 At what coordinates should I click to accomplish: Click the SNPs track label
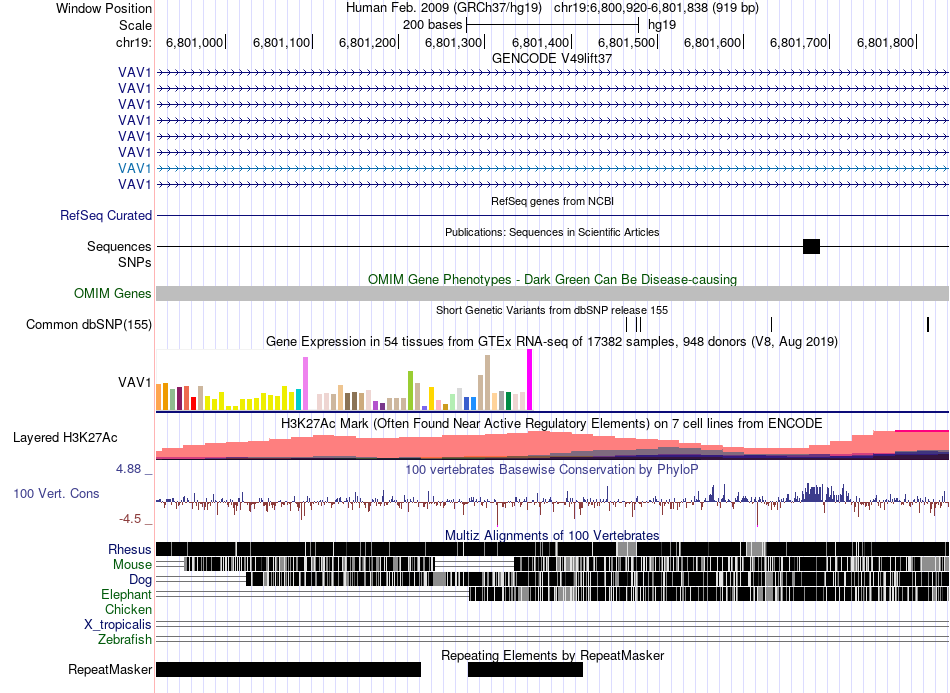[x=135, y=262]
